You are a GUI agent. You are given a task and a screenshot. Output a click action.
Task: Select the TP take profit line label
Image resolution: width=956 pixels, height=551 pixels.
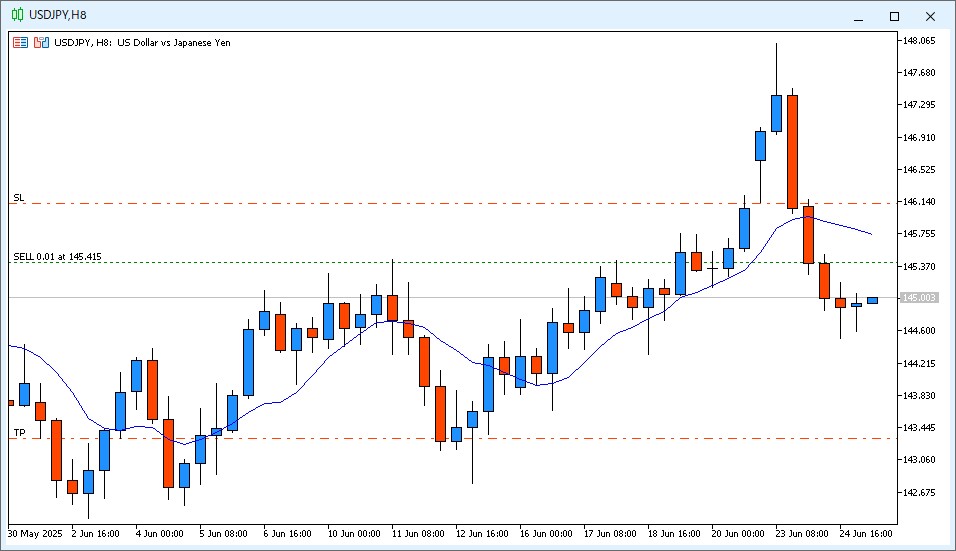click(20, 433)
